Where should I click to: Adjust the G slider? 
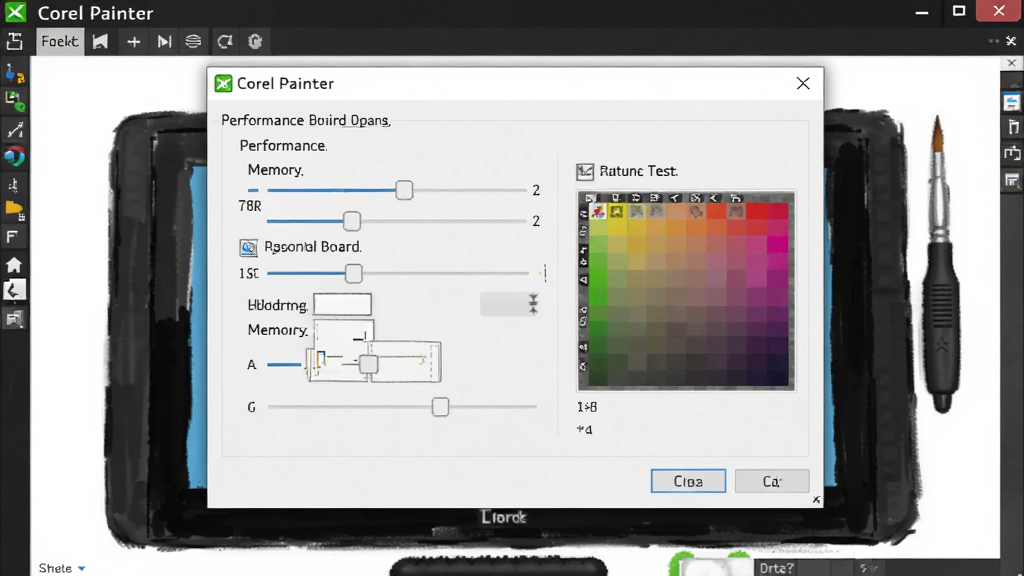coord(440,407)
